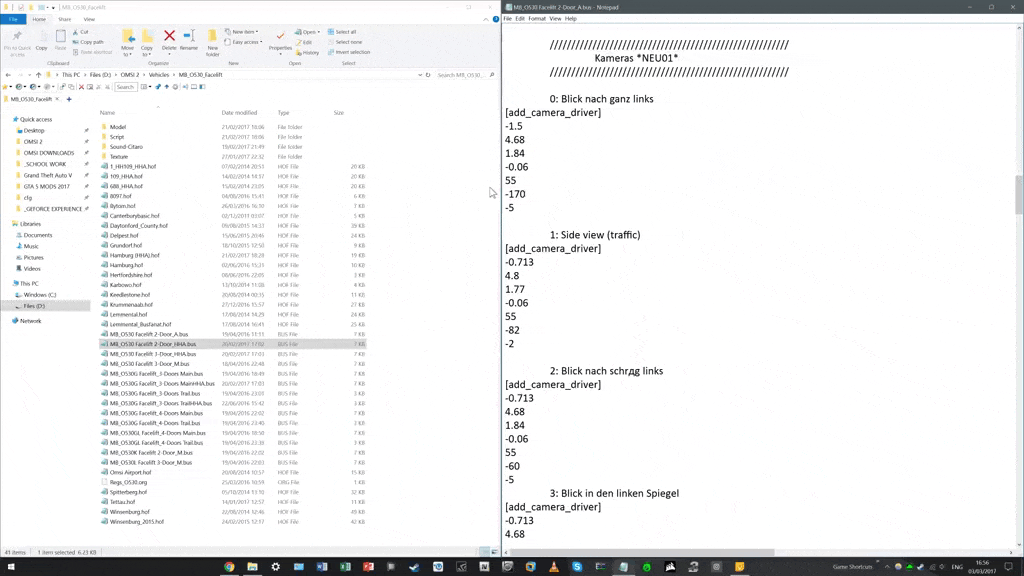The height and width of the screenshot is (576, 1024).
Task: Open the Format menu in Notepad
Action: coord(537,19)
